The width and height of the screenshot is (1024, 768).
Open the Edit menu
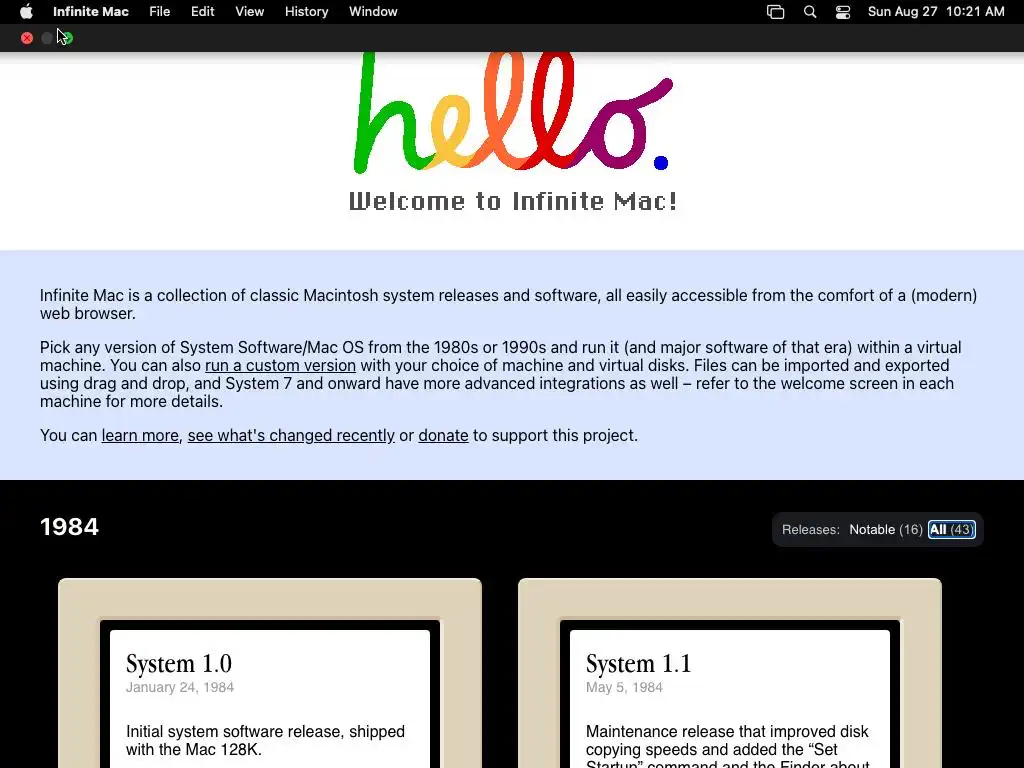click(x=202, y=12)
